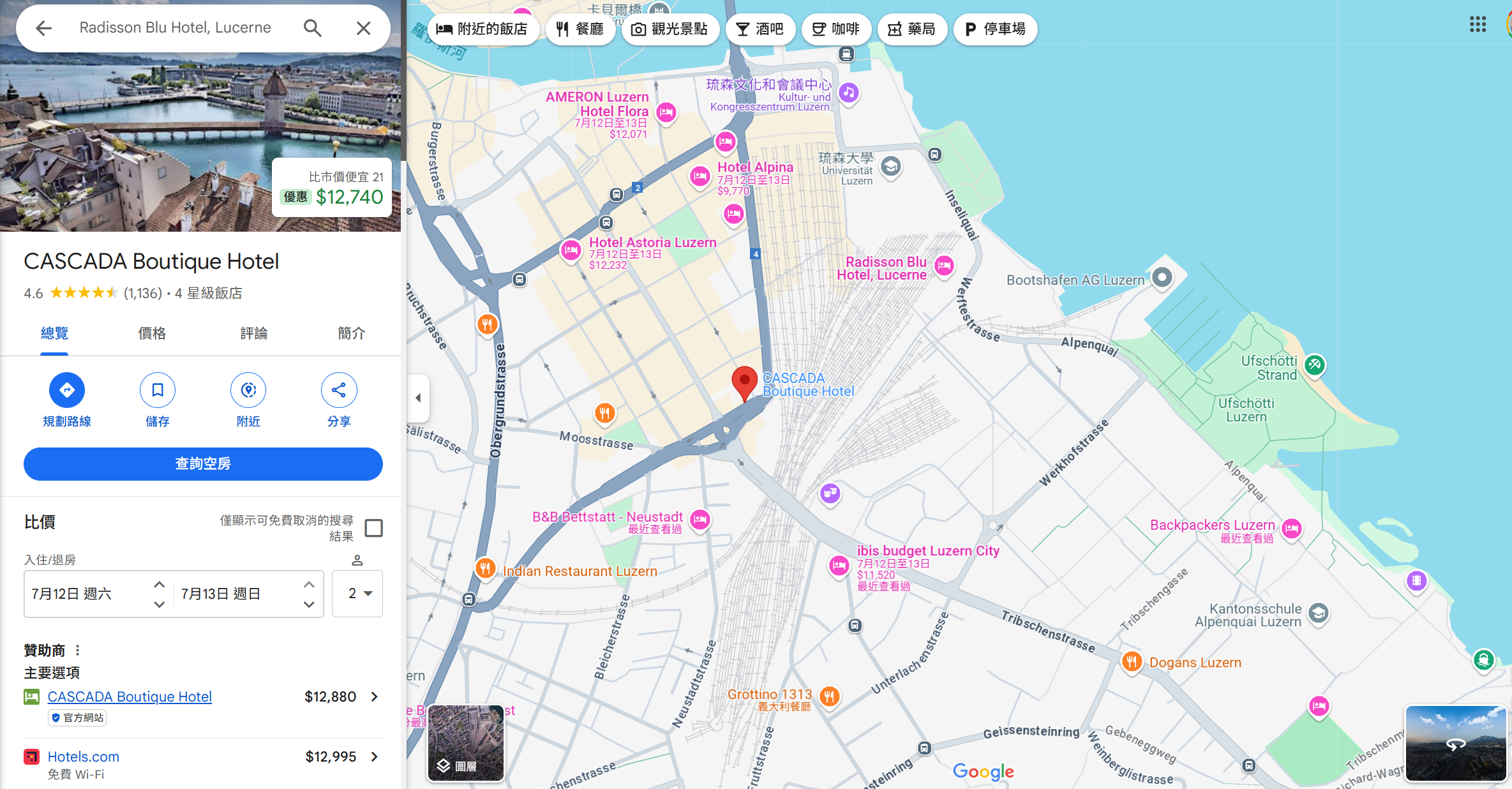This screenshot has width=1512, height=789.
Task: Enable free cancellation only checkbox
Action: (373, 528)
